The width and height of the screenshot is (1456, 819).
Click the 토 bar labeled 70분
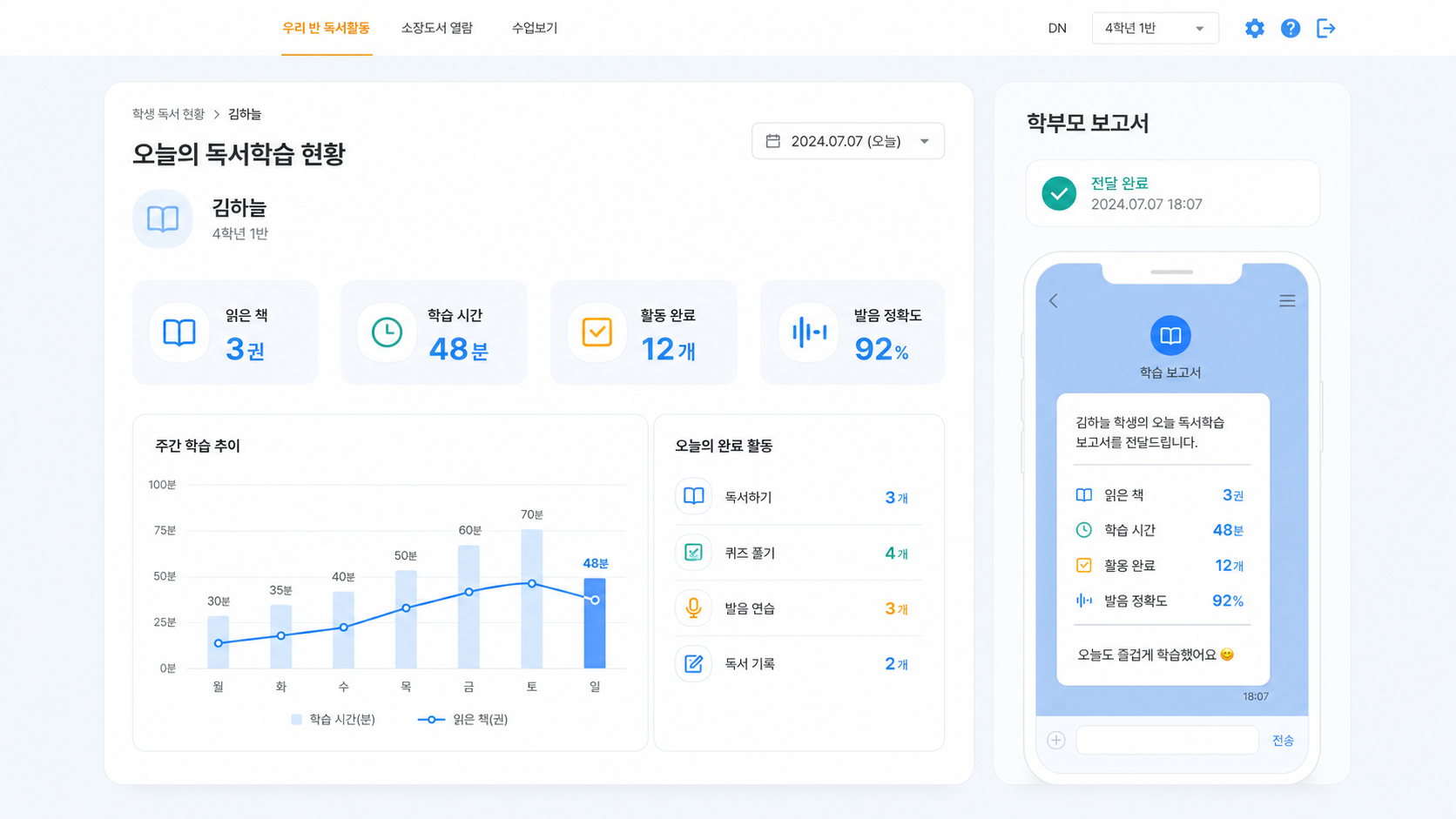(532, 599)
